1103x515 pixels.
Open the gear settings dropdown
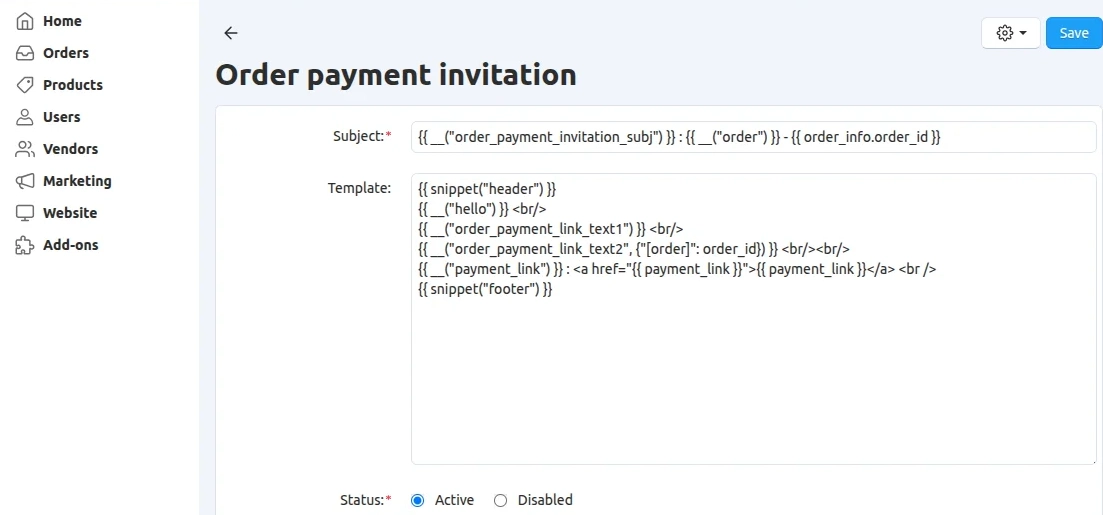[x=1011, y=33]
